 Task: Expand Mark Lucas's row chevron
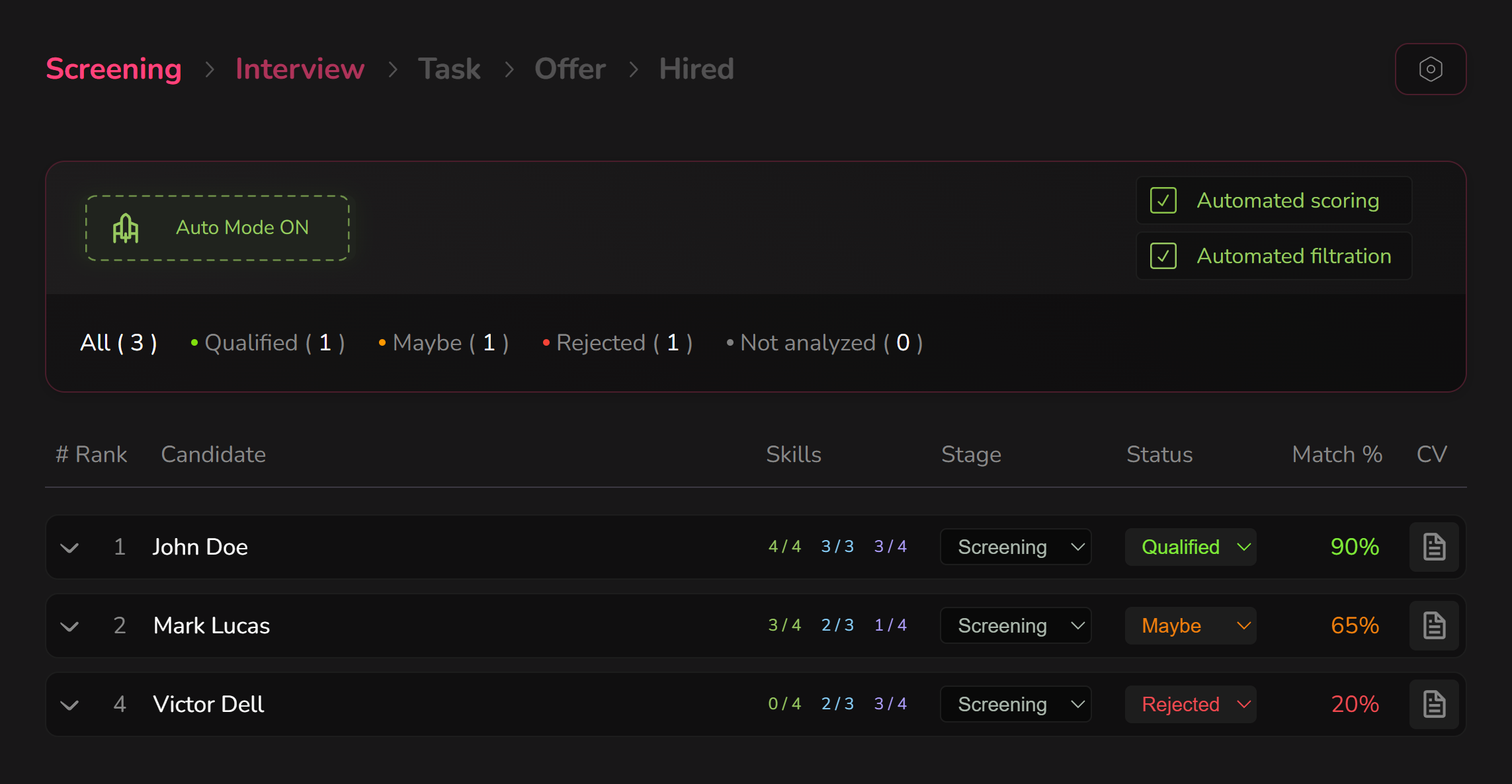[69, 626]
